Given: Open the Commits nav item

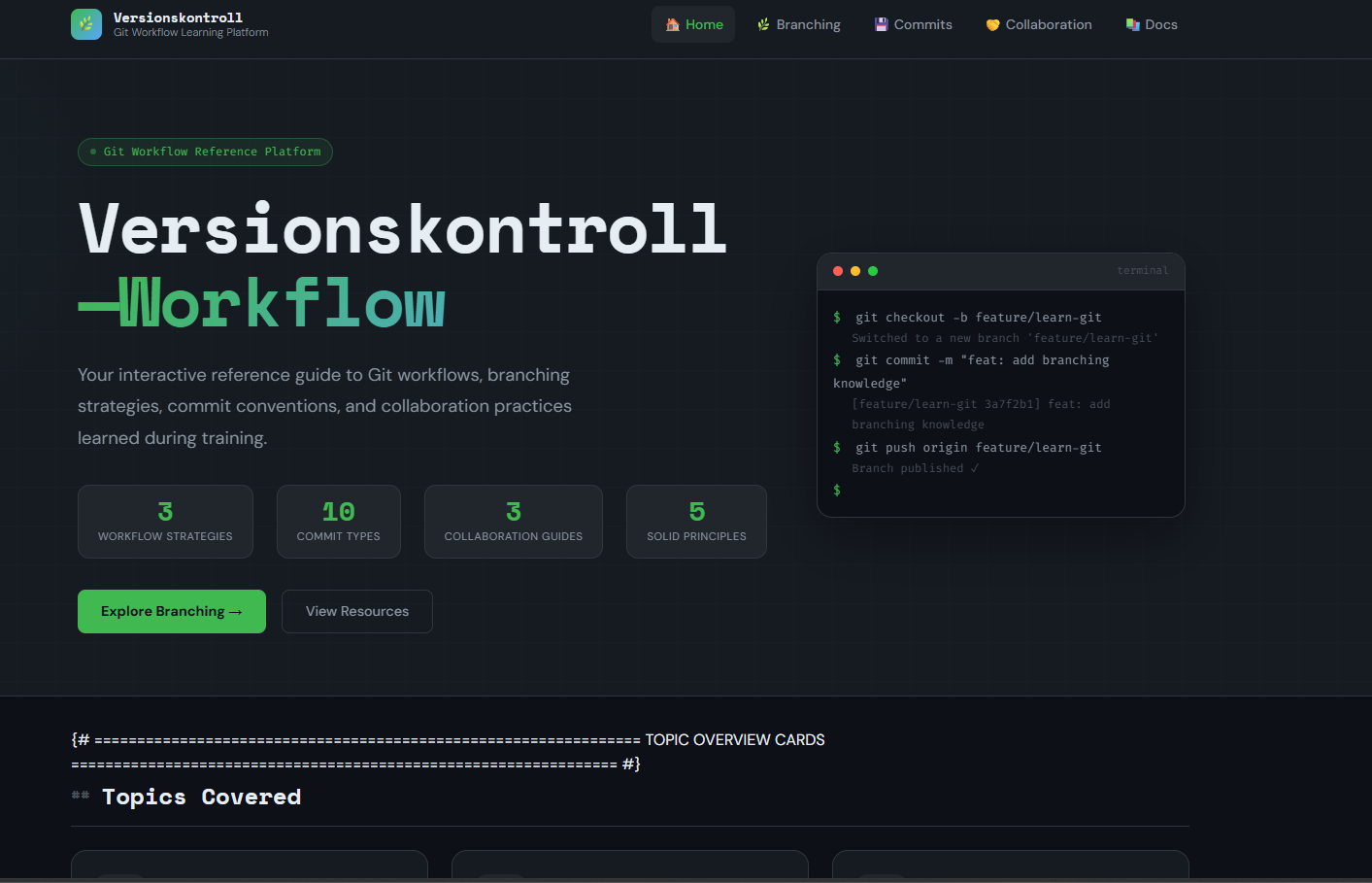Looking at the screenshot, I should pos(913,24).
